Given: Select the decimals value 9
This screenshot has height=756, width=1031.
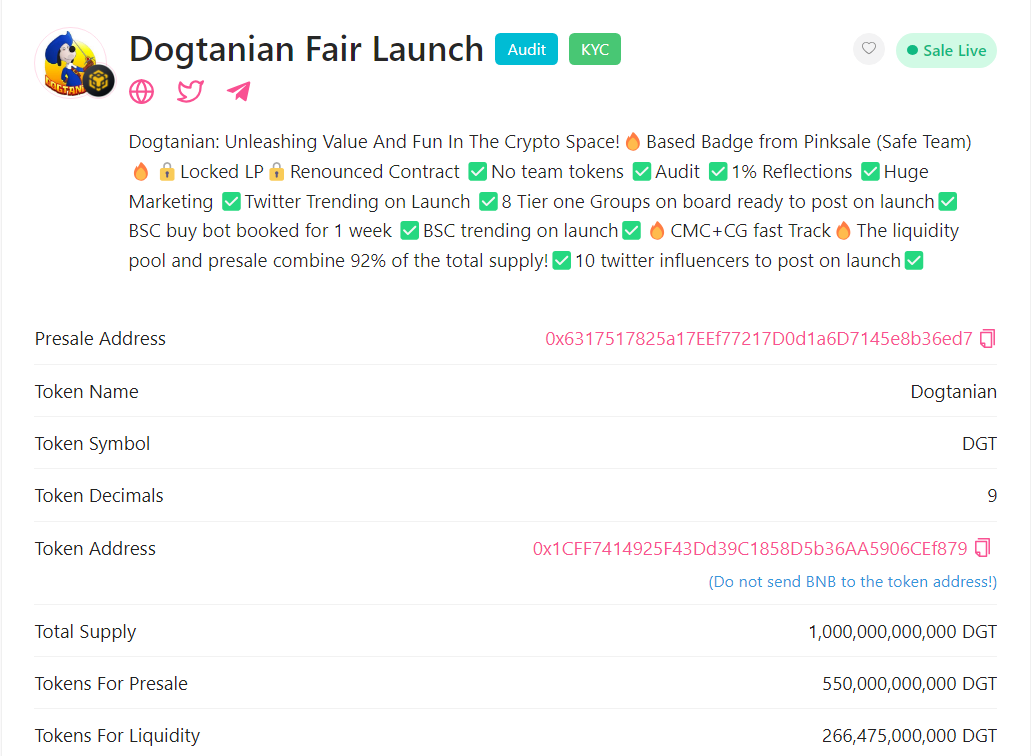Looking at the screenshot, I should click(992, 496).
